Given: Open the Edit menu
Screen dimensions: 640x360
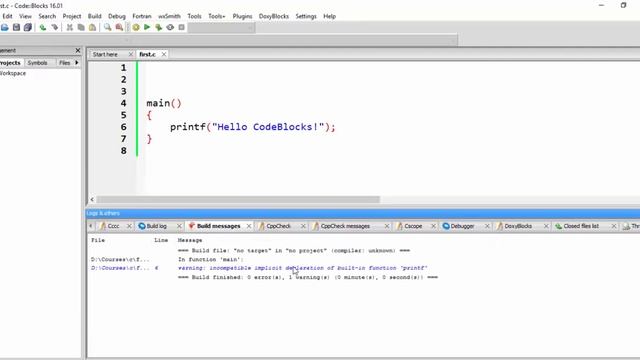Looking at the screenshot, I should [x=7, y=16].
